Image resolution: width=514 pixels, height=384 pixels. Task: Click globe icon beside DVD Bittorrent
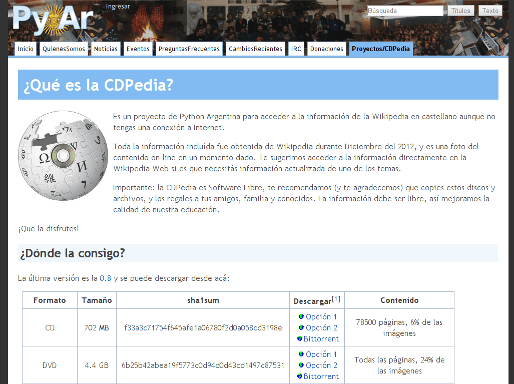[299, 376]
